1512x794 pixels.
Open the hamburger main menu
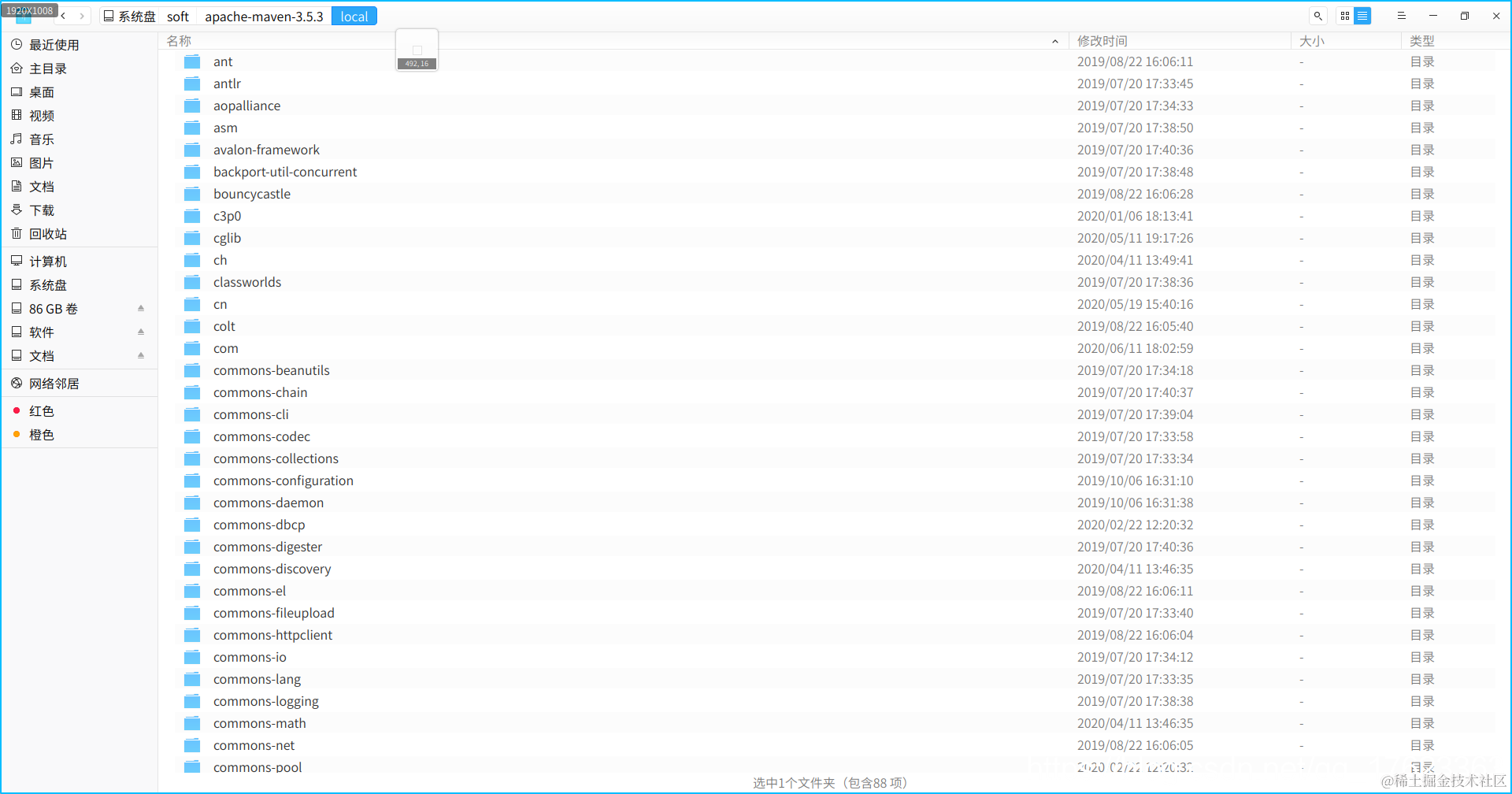pyautogui.click(x=1401, y=16)
